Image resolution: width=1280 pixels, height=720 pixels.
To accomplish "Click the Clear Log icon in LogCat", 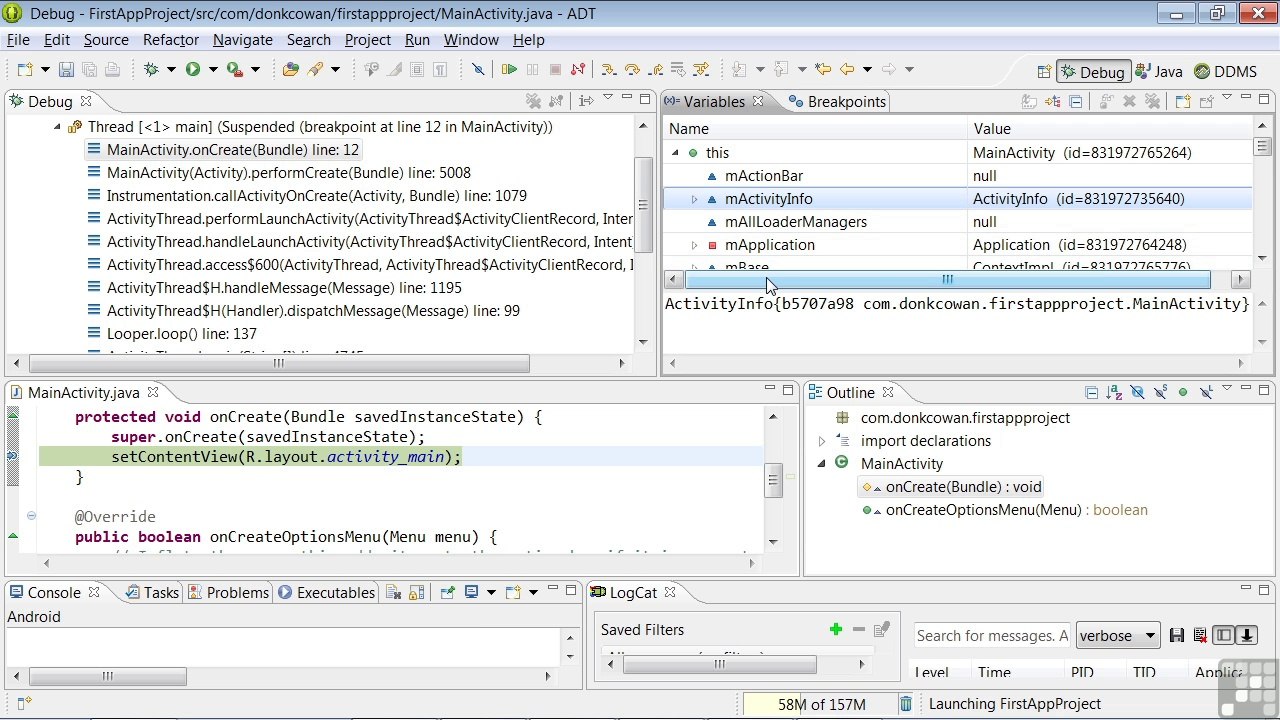I will 1200,635.
